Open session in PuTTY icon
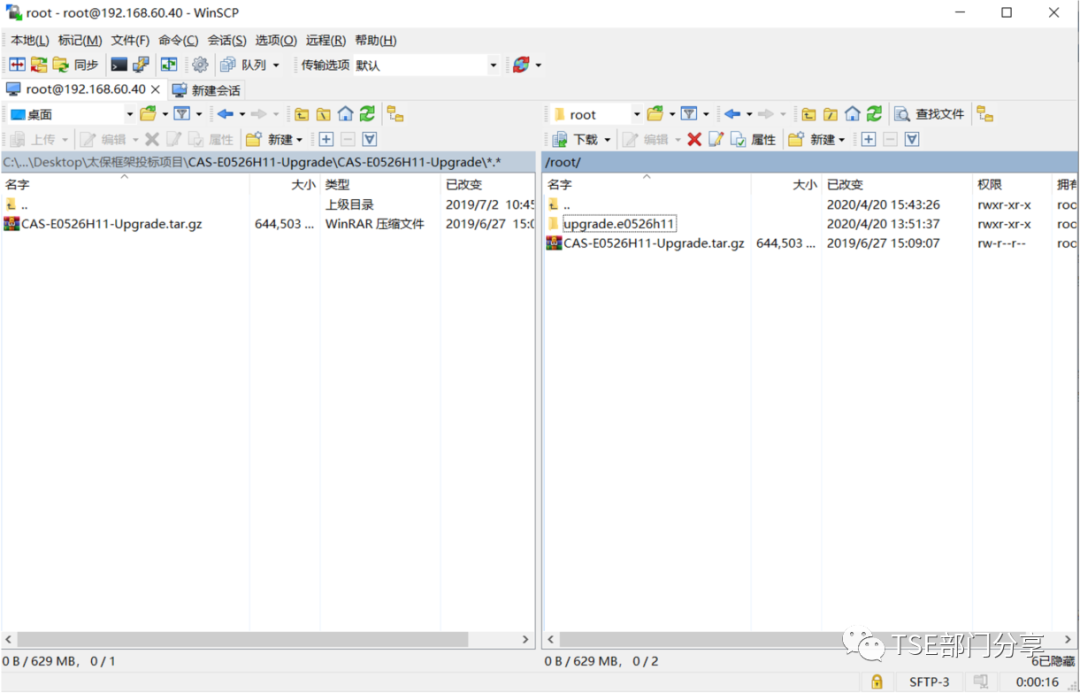 [x=141, y=65]
